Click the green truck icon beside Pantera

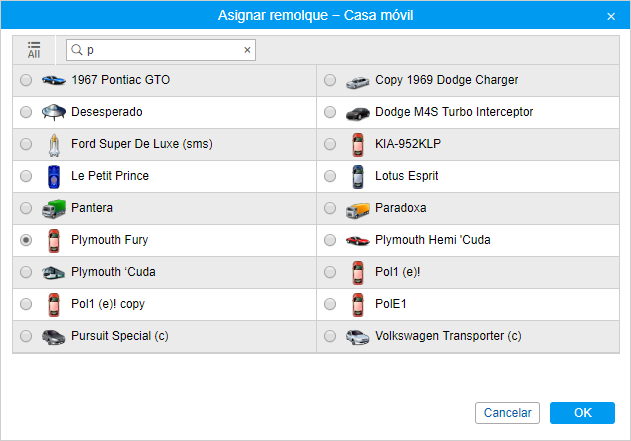pyautogui.click(x=53, y=208)
